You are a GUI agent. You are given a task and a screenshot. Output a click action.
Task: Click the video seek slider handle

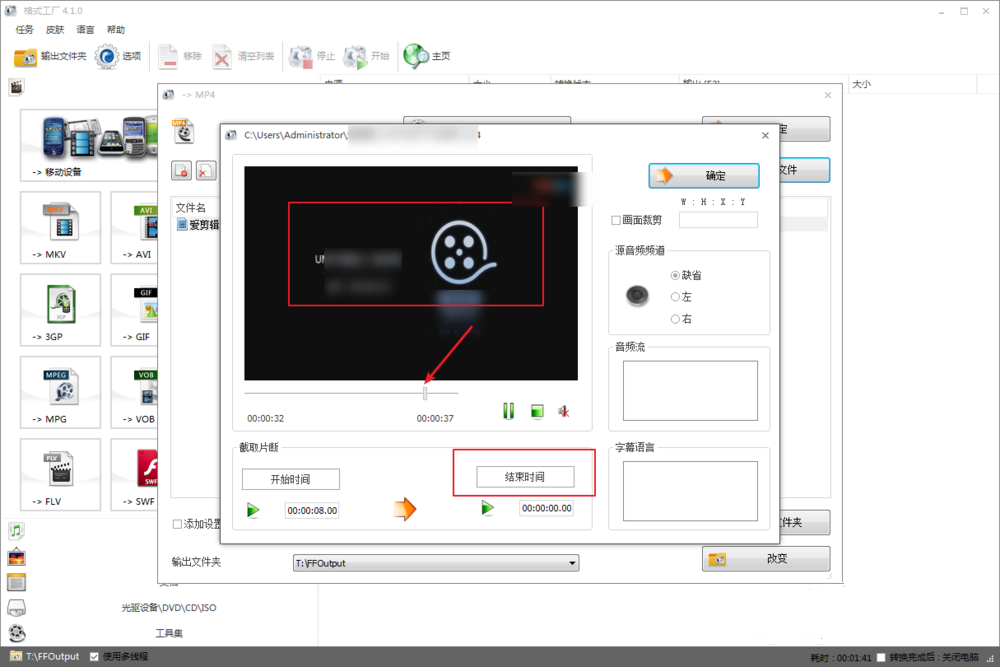tap(425, 393)
